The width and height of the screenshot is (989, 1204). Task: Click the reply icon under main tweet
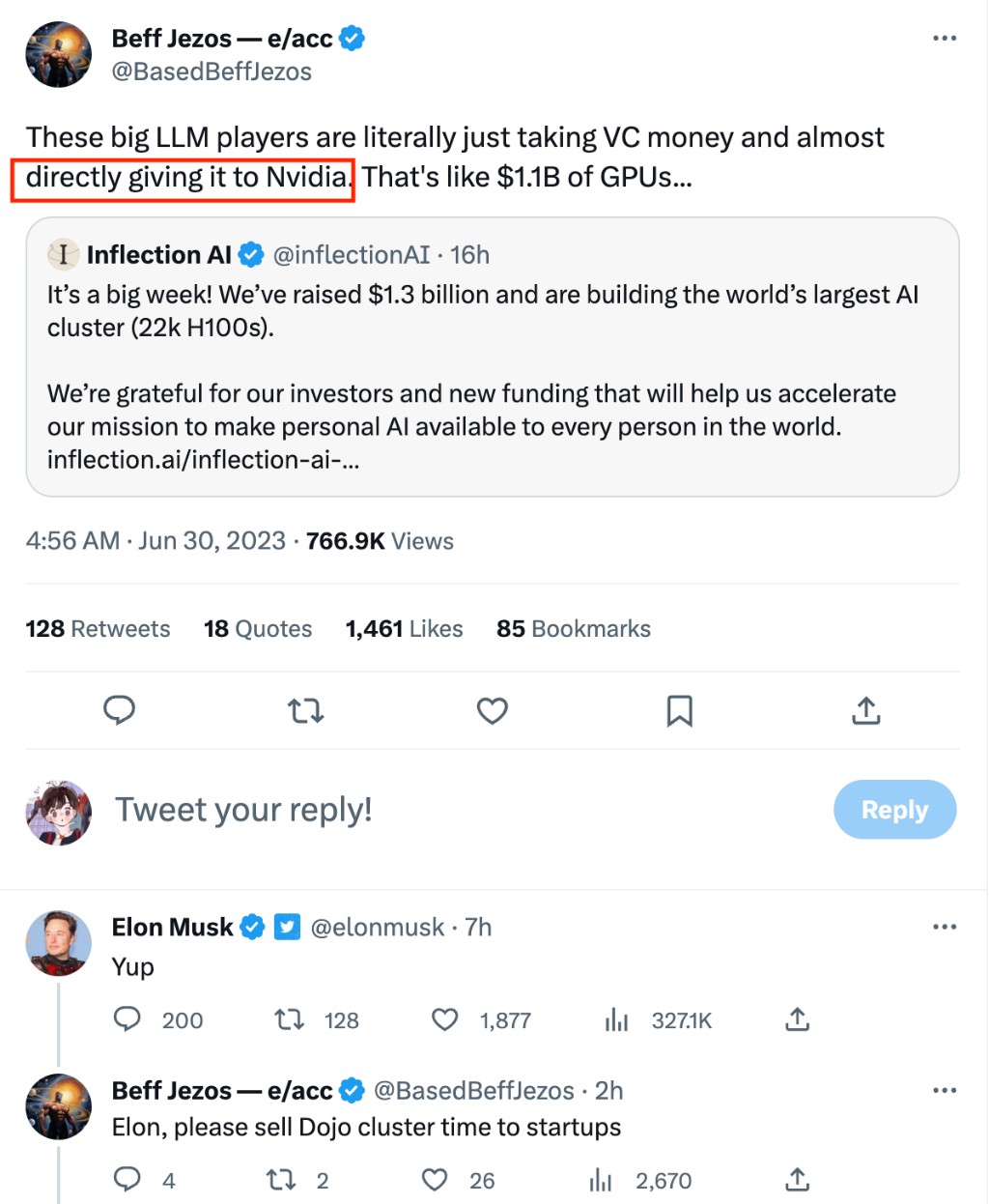(119, 710)
